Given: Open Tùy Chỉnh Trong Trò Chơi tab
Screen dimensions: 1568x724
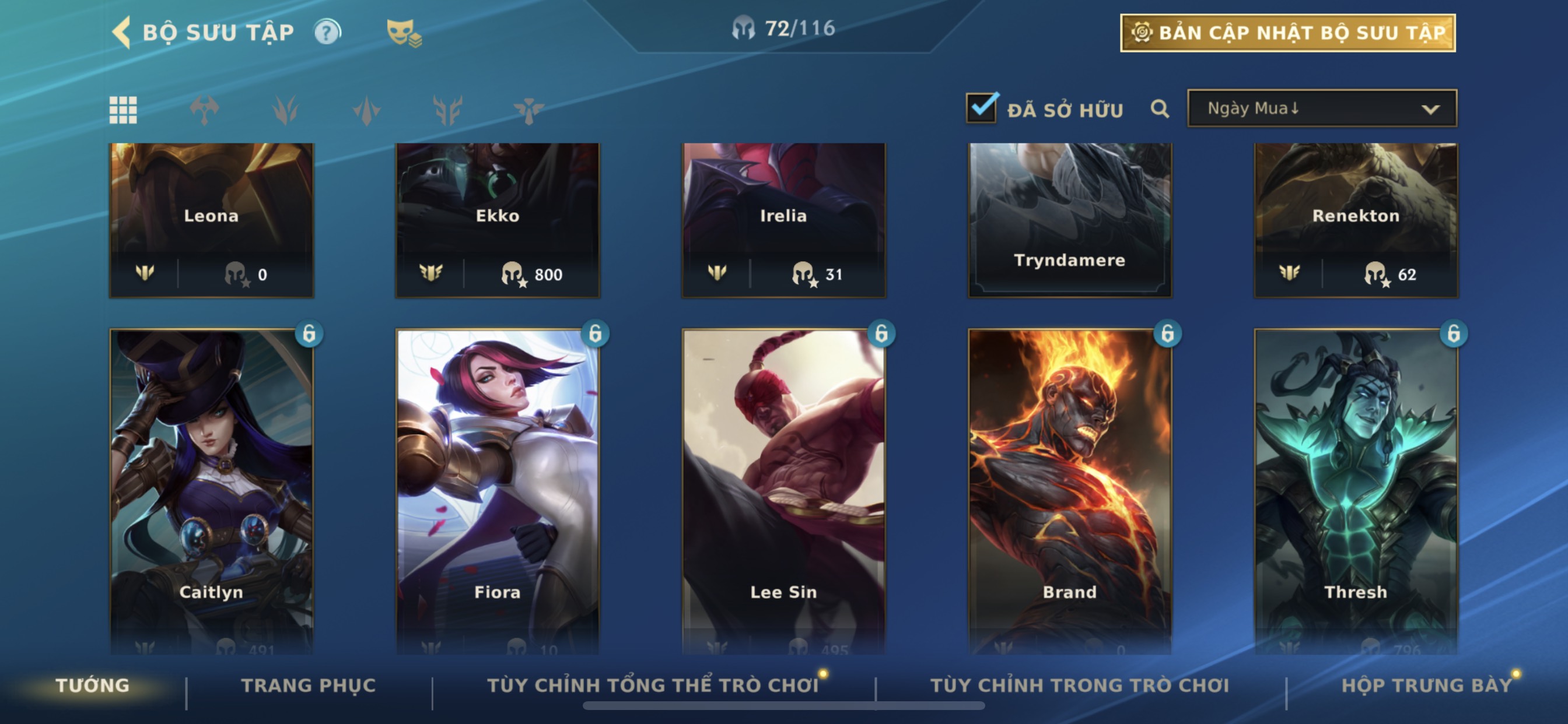Looking at the screenshot, I should 1080,685.
